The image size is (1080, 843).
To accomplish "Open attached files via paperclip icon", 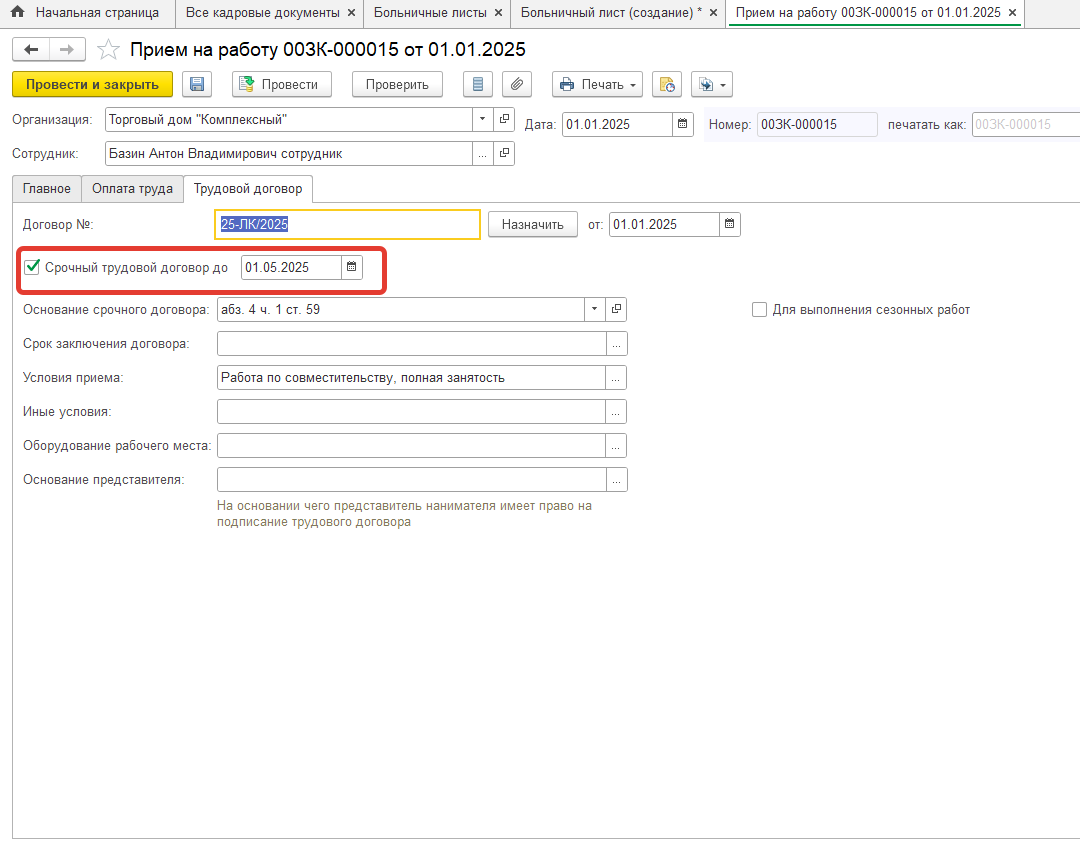I will [517, 85].
